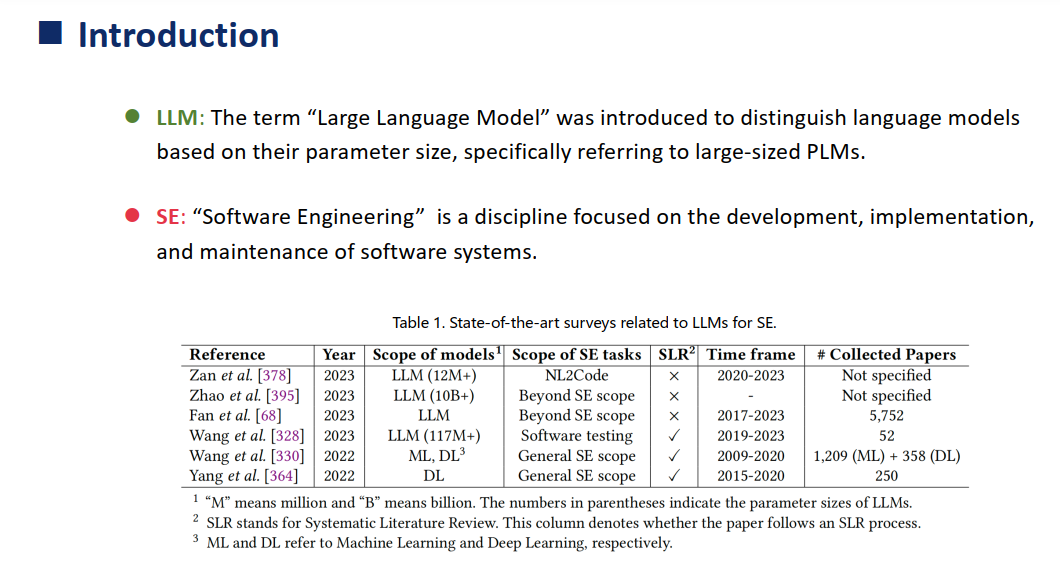Click the "NL2Code" cell
Image resolution: width=1060 pixels, height=568 pixels.
(577, 375)
